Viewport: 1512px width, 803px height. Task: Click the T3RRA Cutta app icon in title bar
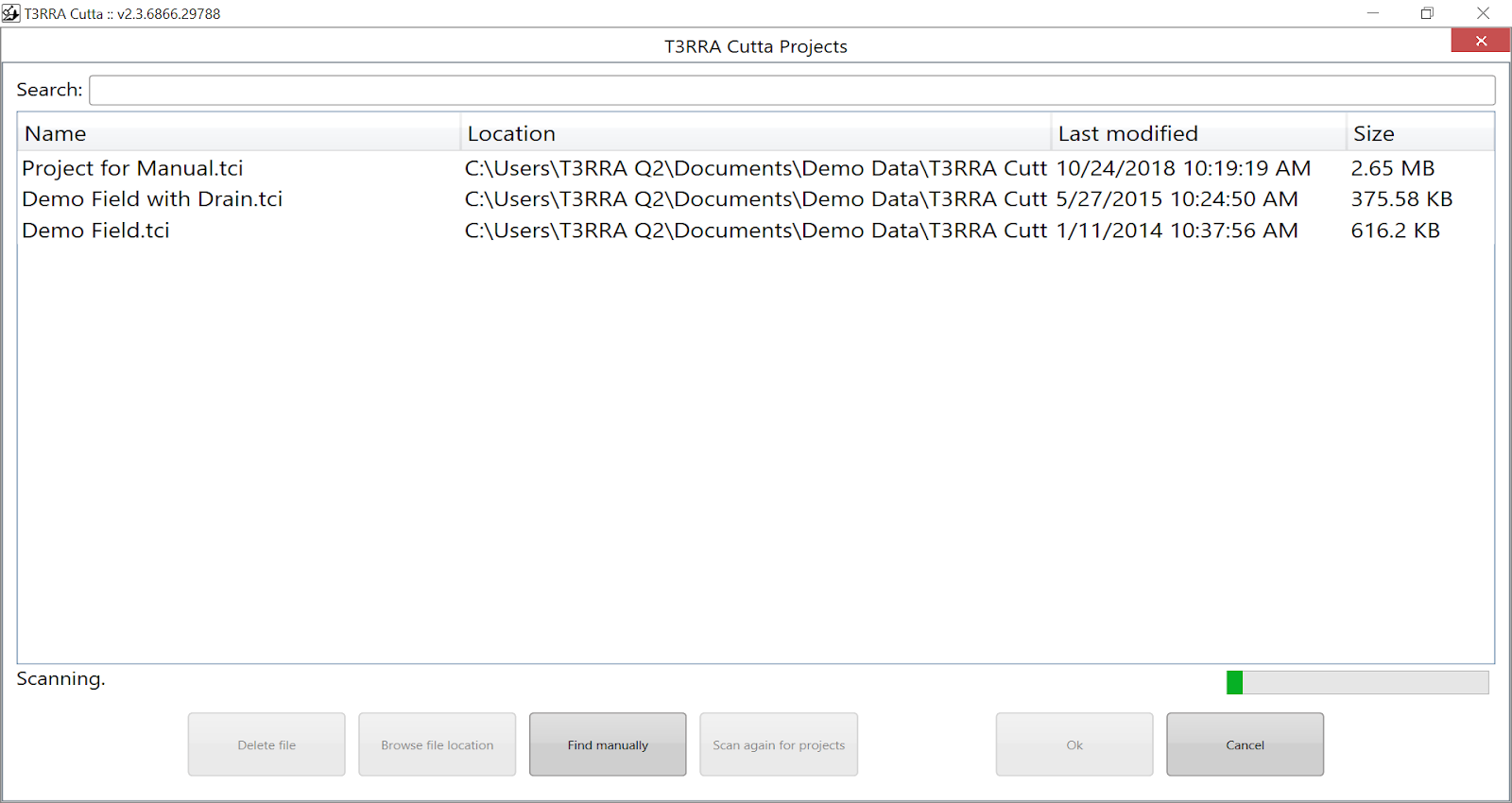point(11,13)
